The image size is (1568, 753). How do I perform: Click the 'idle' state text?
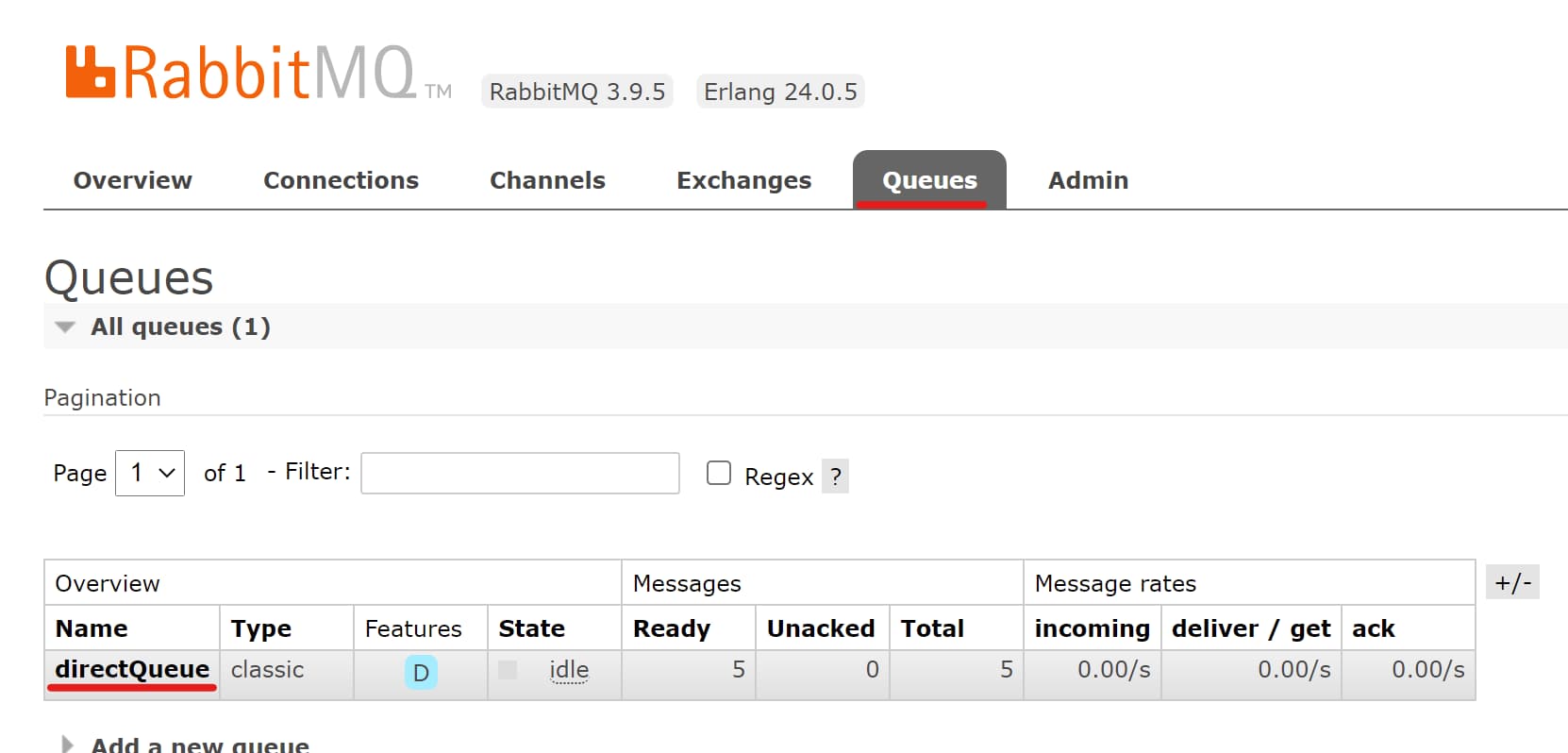569,670
